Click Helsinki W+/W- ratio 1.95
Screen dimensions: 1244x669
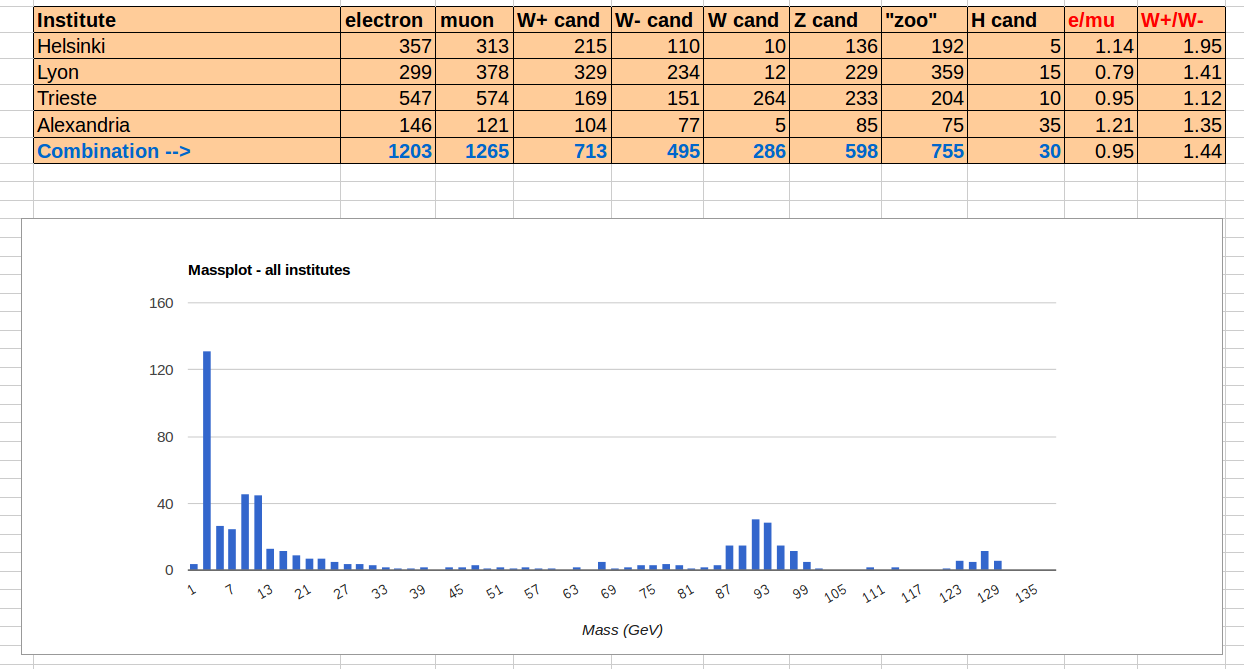1181,46
